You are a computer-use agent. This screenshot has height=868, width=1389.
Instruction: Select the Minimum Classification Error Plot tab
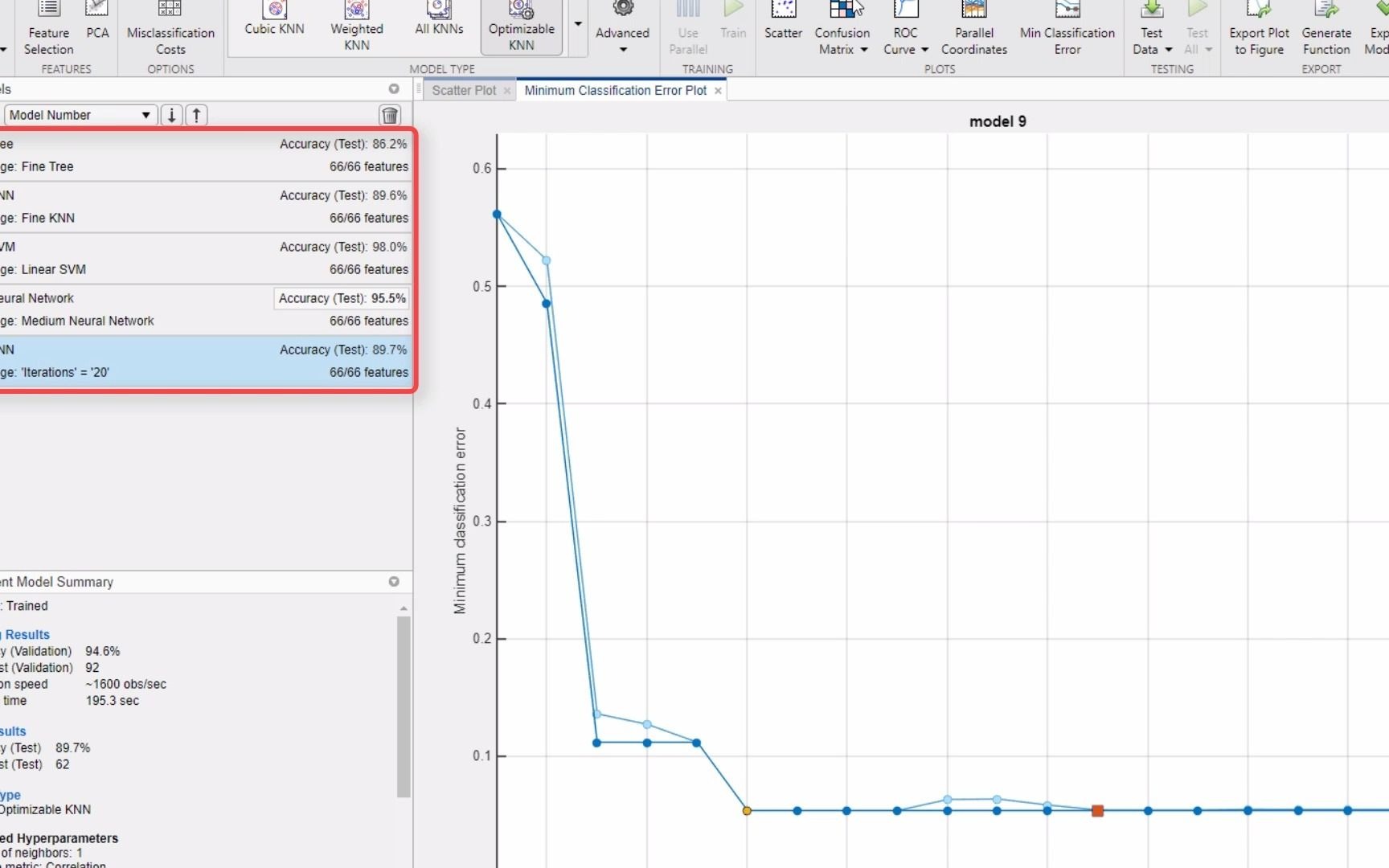point(615,90)
